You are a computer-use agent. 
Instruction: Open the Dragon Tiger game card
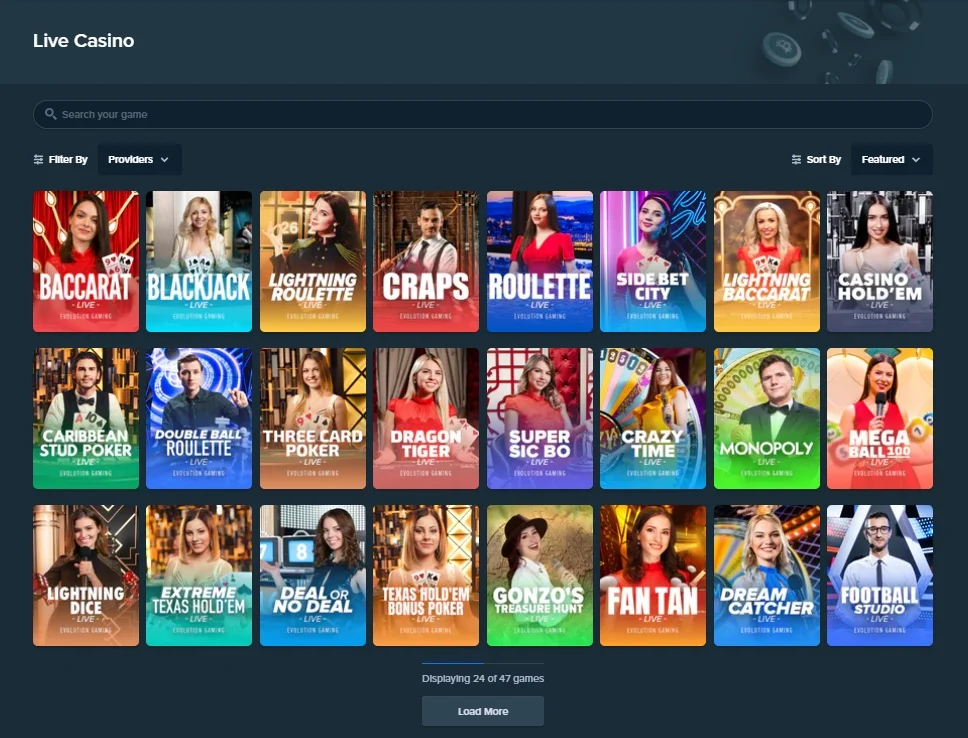[x=426, y=418]
